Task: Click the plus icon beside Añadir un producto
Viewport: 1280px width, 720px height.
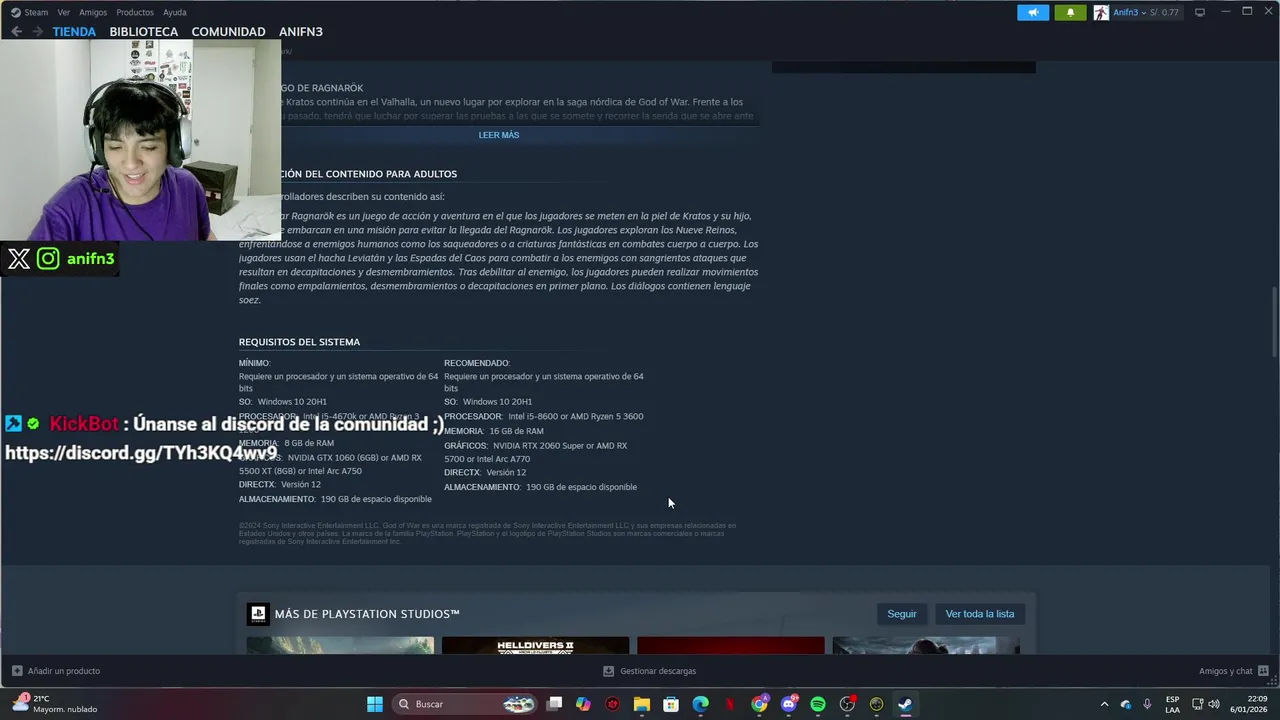Action: click(x=17, y=671)
